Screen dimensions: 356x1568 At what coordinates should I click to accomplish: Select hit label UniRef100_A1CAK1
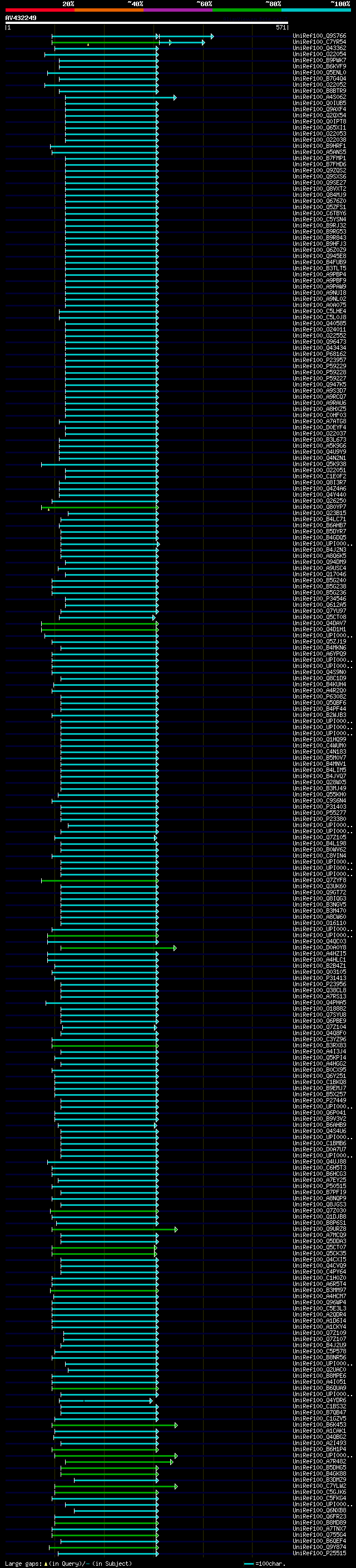pos(319,1431)
